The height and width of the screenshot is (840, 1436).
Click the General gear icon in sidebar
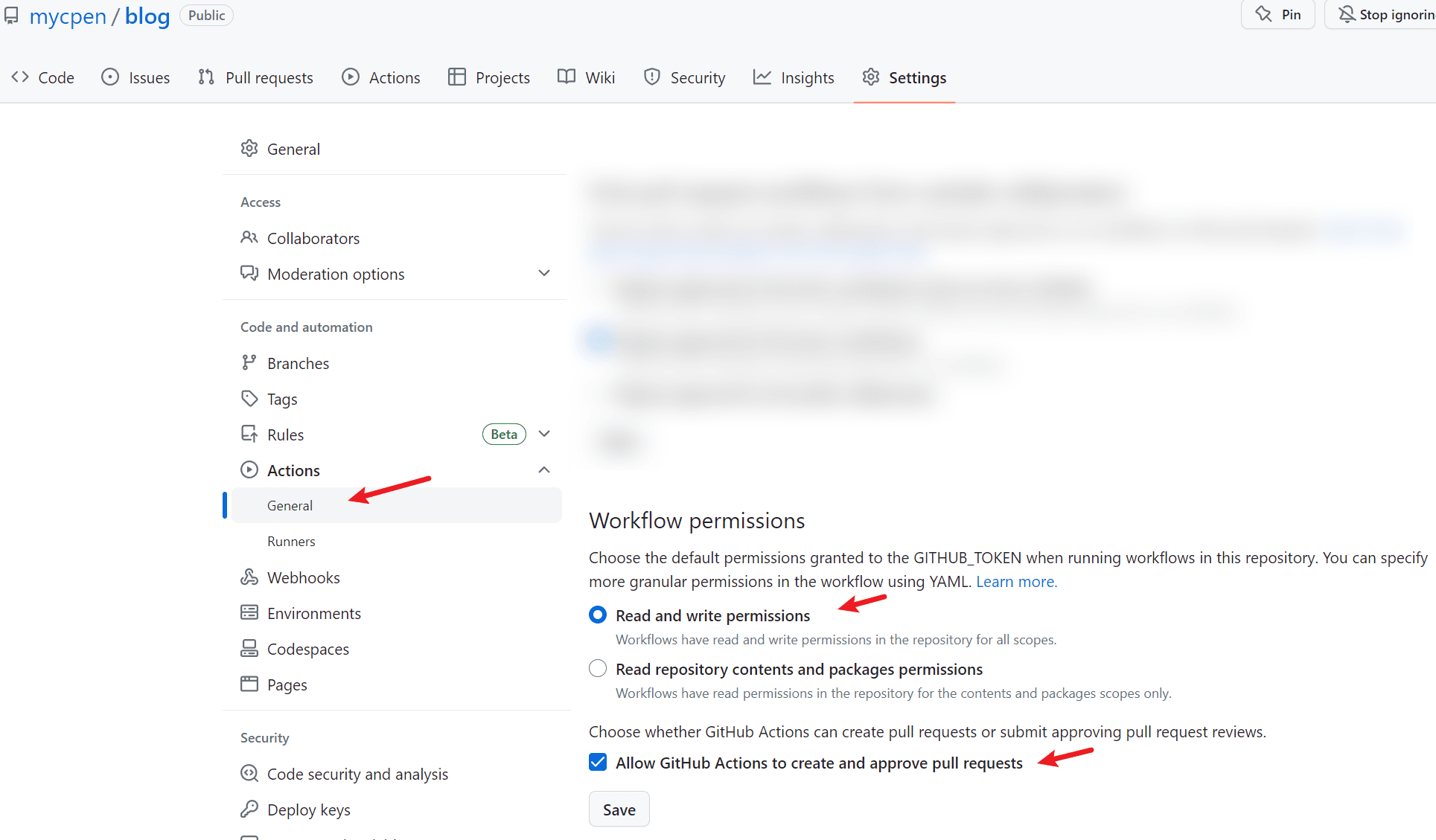click(249, 148)
